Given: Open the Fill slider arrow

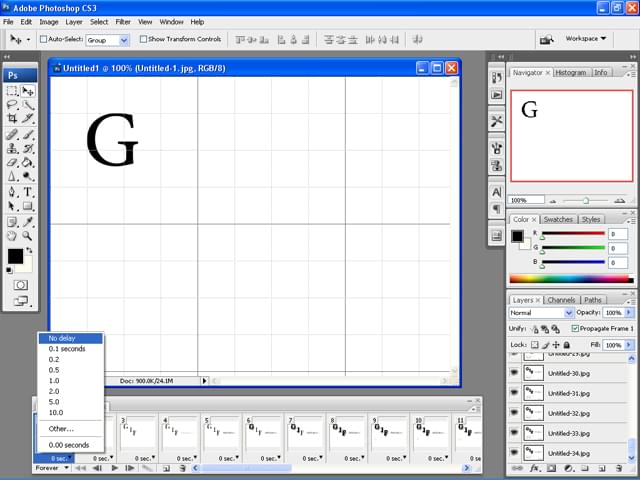Looking at the screenshot, I should (x=629, y=345).
